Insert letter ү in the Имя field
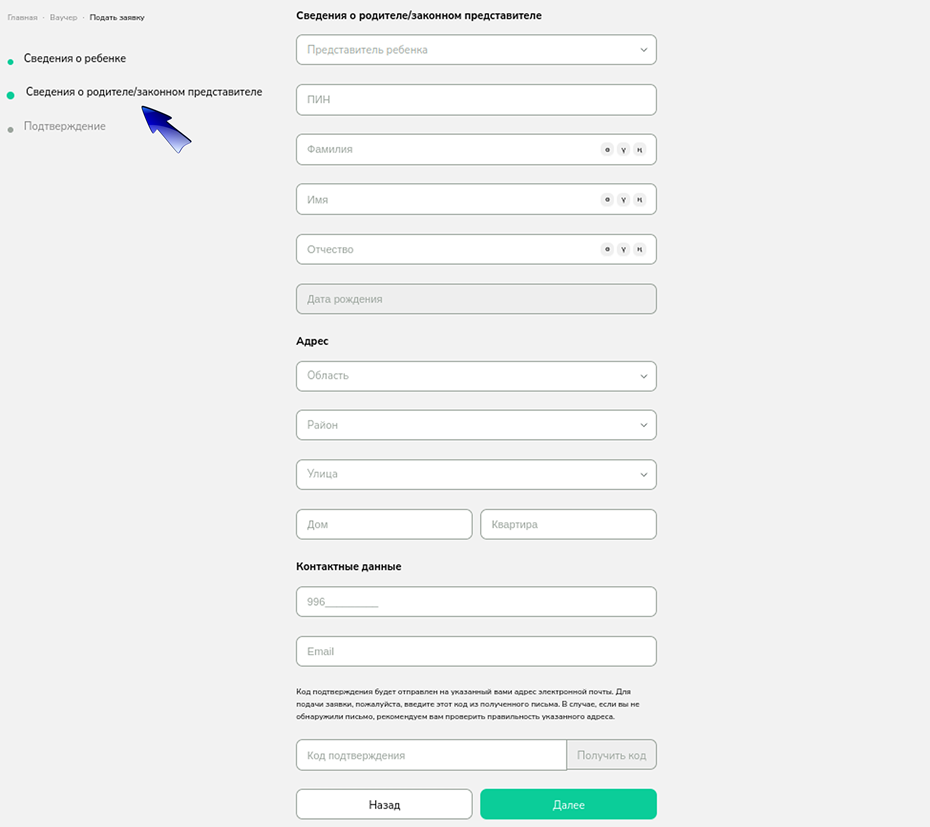Screen dimensions: 930x827 (623, 199)
